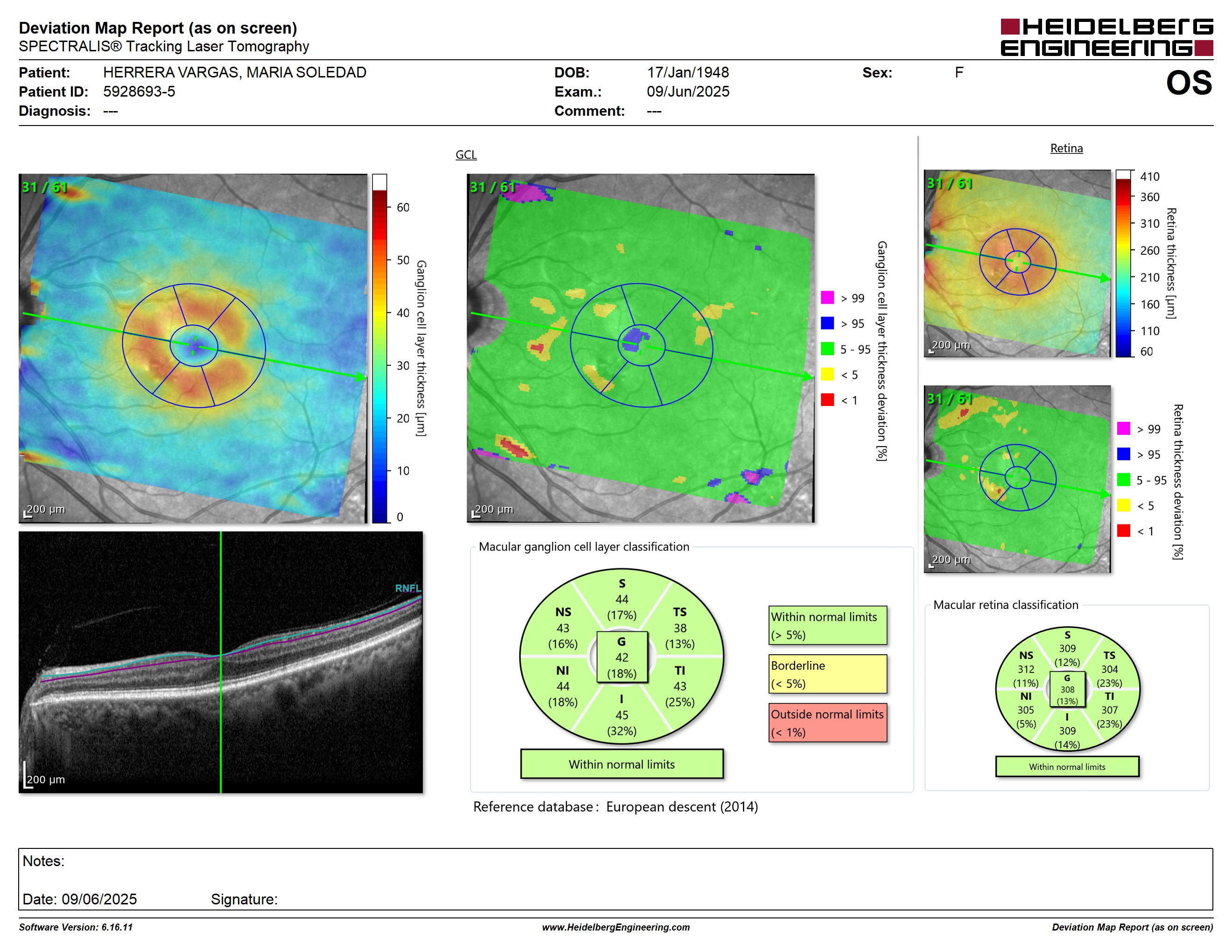Click the Date: 09/06/2025 entry
Viewport: 1232px width, 952px height.
click(79, 899)
